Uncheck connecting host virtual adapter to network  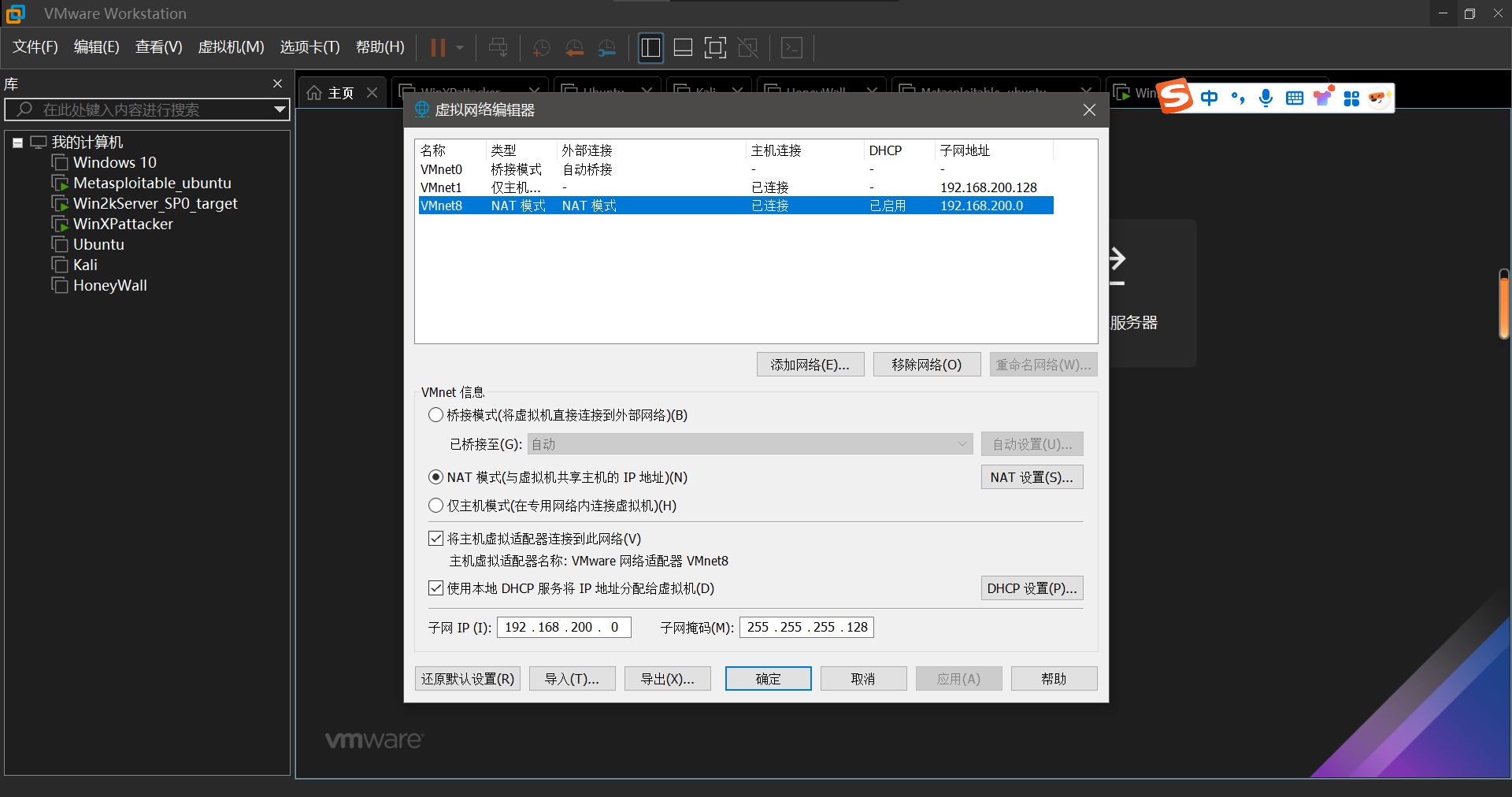pyautogui.click(x=436, y=539)
